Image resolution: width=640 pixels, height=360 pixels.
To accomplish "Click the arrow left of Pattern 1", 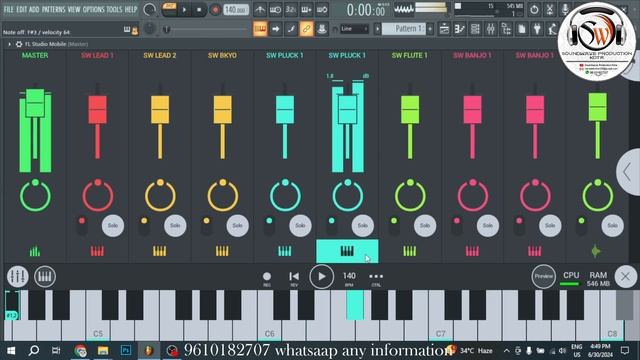I will tap(378, 29).
